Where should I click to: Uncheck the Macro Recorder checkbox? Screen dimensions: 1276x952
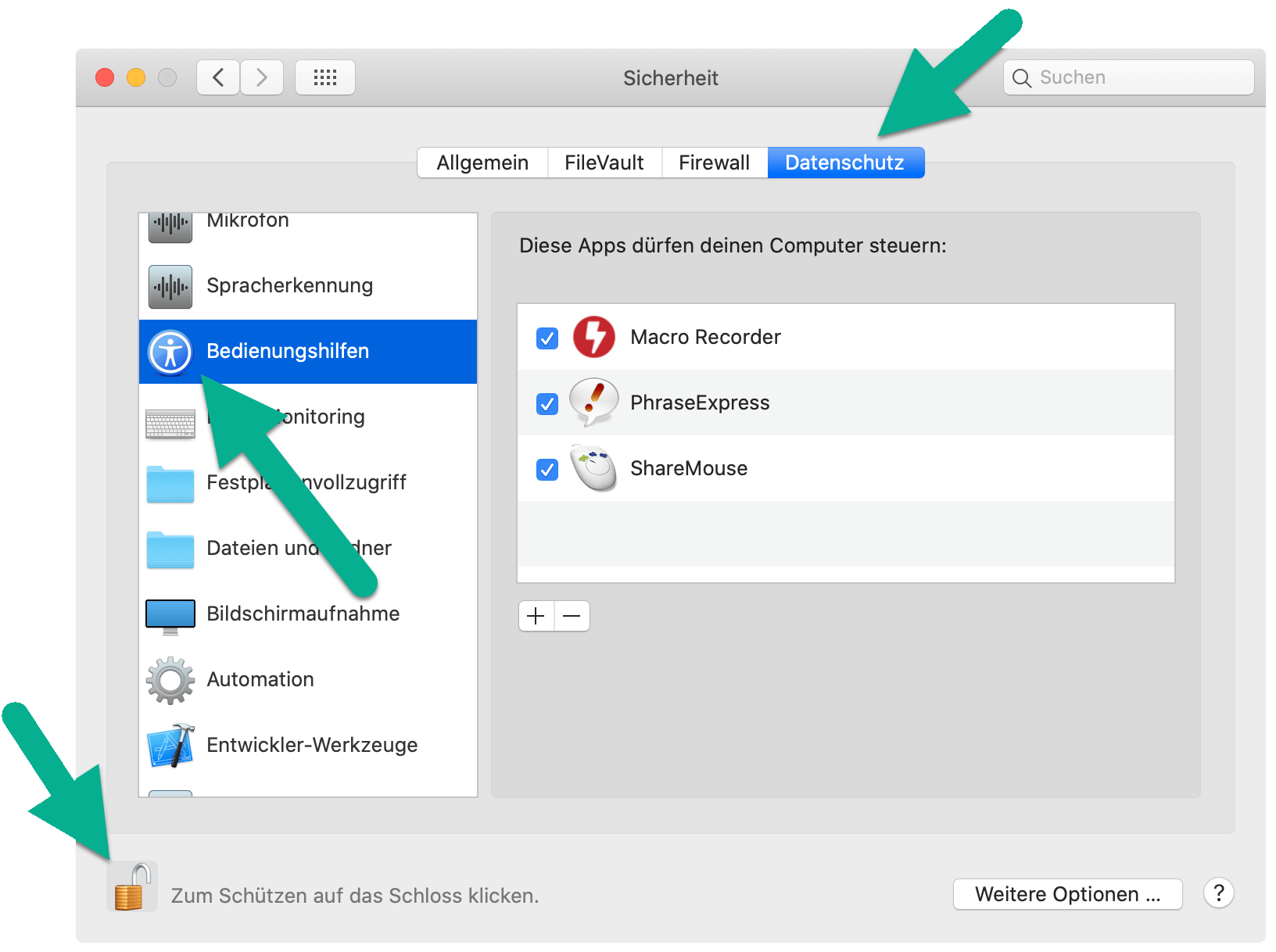pos(547,338)
